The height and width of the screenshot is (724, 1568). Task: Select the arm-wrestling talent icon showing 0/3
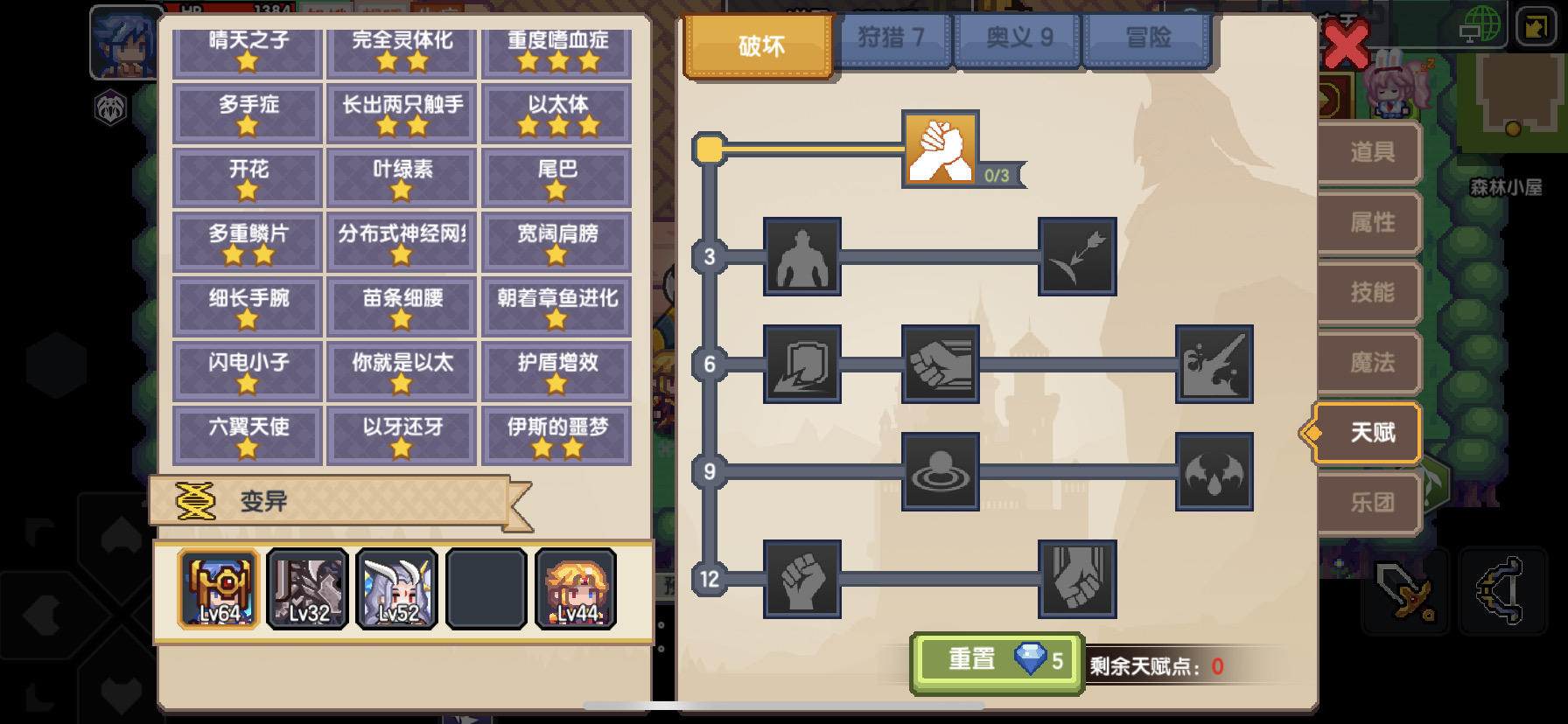tap(941, 149)
